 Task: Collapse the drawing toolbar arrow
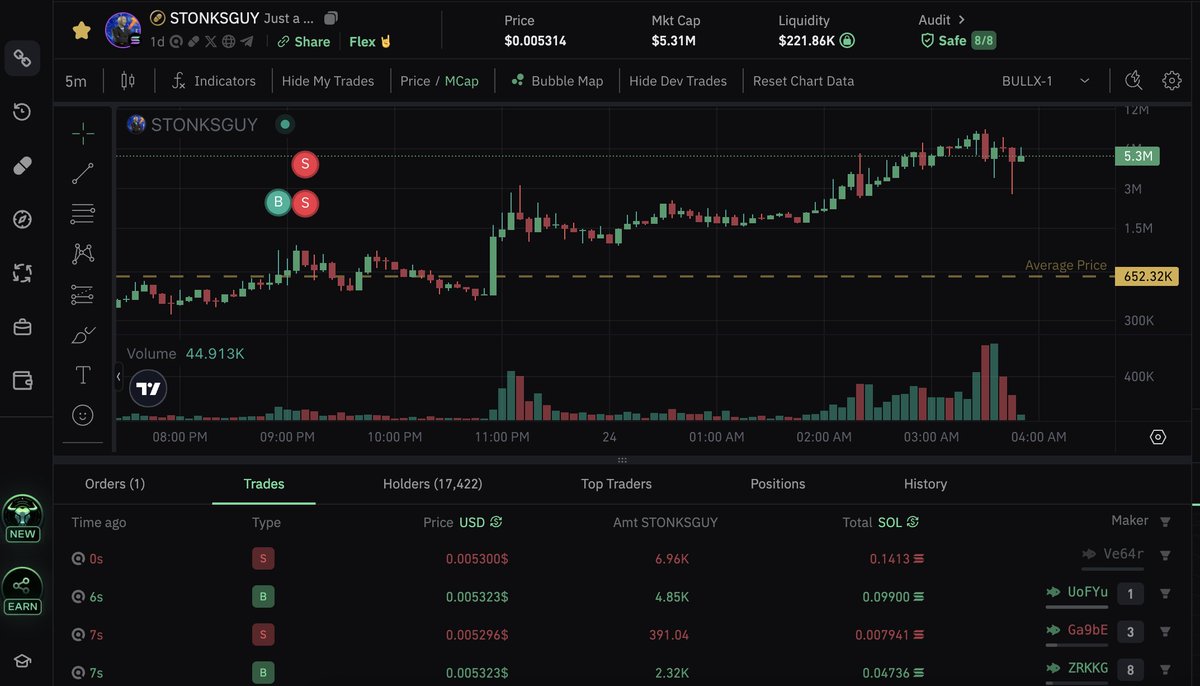point(119,377)
